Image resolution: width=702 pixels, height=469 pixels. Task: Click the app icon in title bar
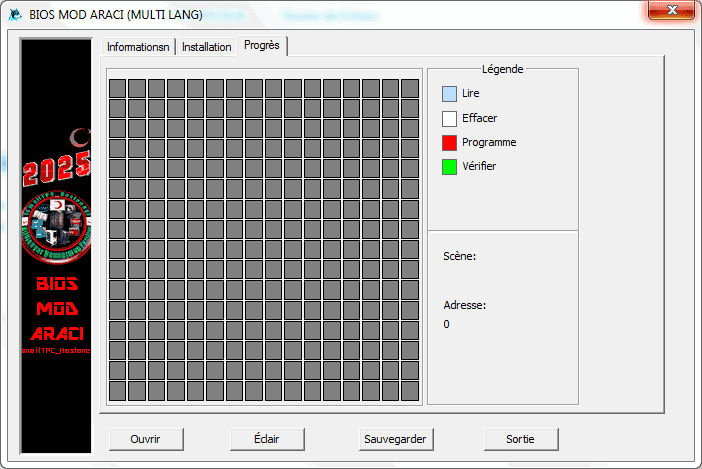coord(16,14)
